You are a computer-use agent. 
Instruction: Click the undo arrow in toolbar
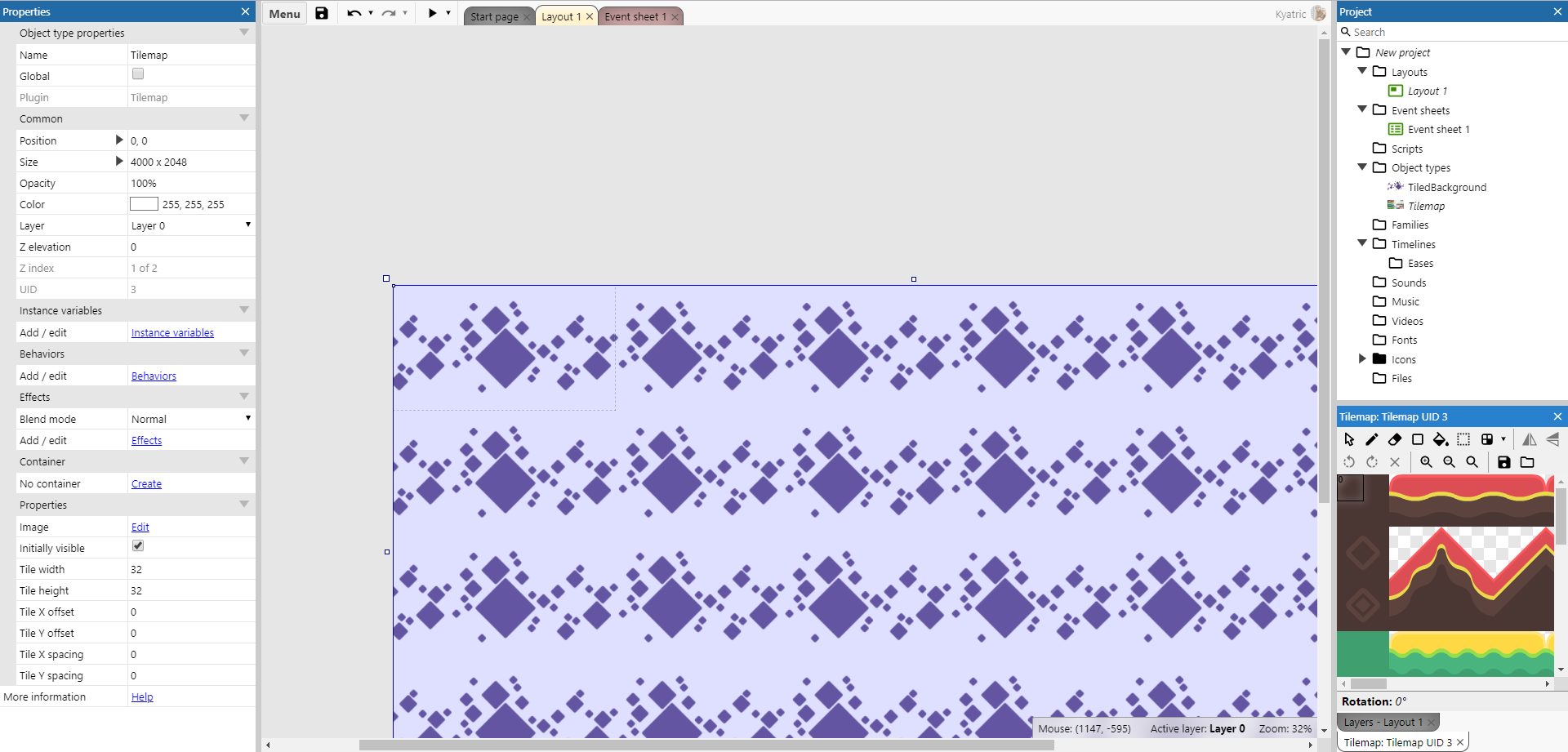coord(354,13)
